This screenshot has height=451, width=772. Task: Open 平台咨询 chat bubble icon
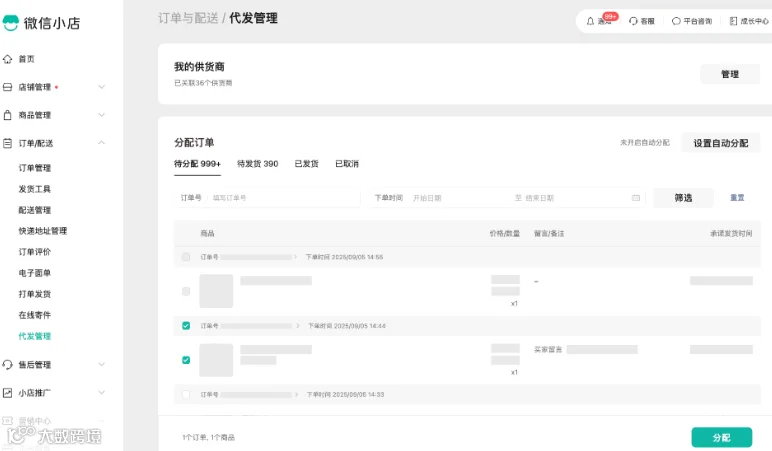[676, 21]
